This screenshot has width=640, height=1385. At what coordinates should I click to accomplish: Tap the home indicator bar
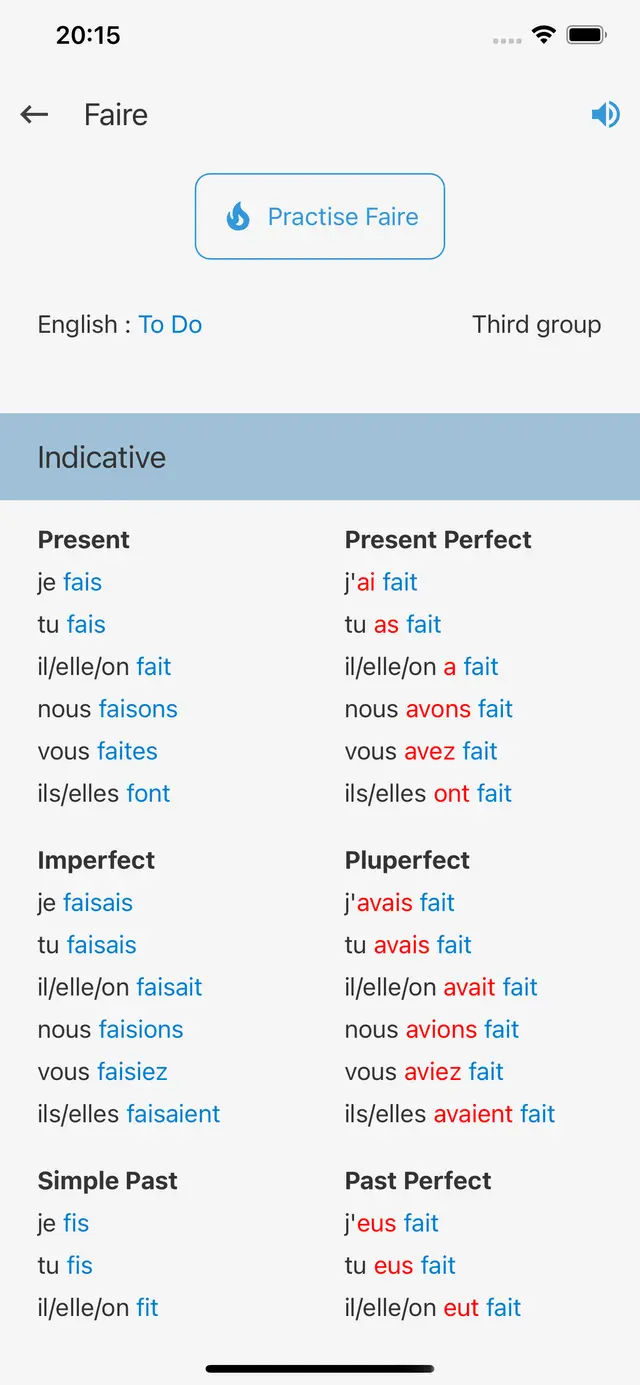(x=320, y=1368)
